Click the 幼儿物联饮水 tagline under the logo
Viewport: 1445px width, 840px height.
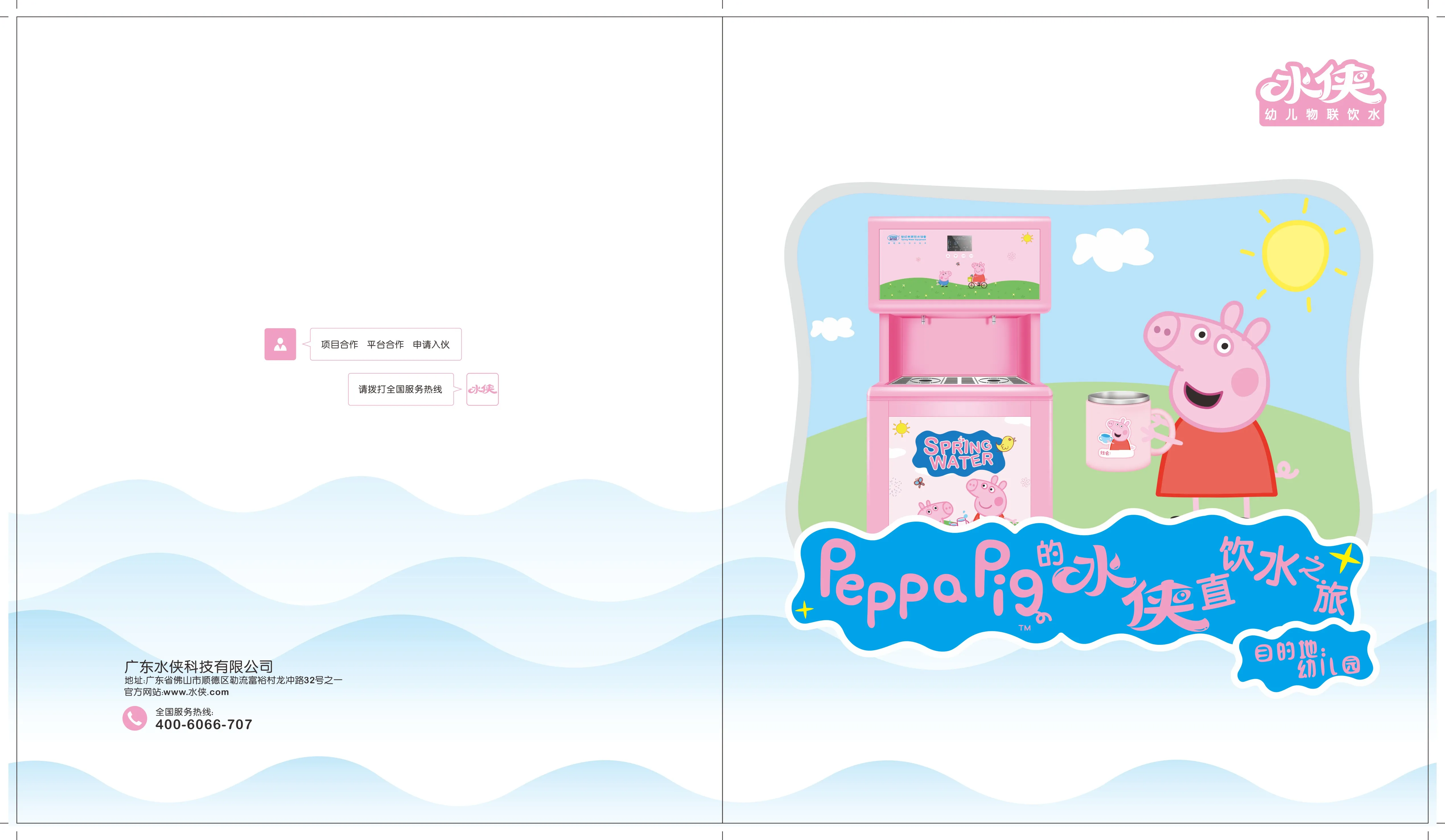click(1322, 115)
